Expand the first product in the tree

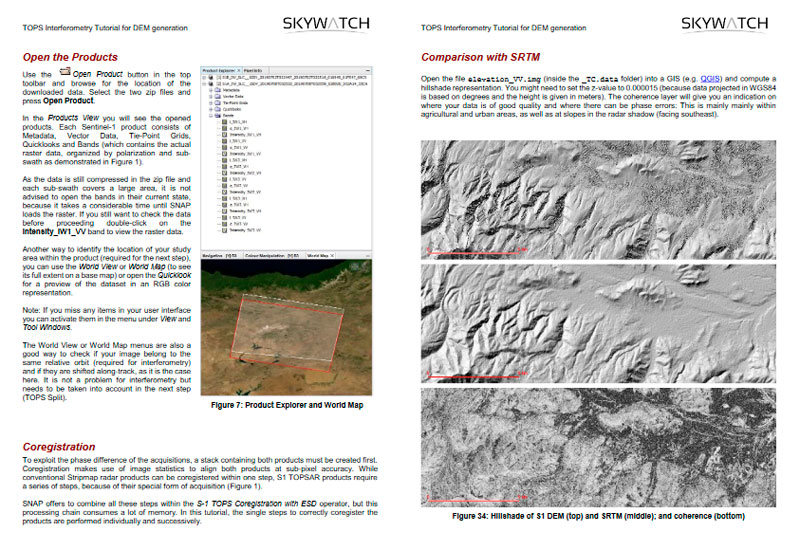click(204, 78)
